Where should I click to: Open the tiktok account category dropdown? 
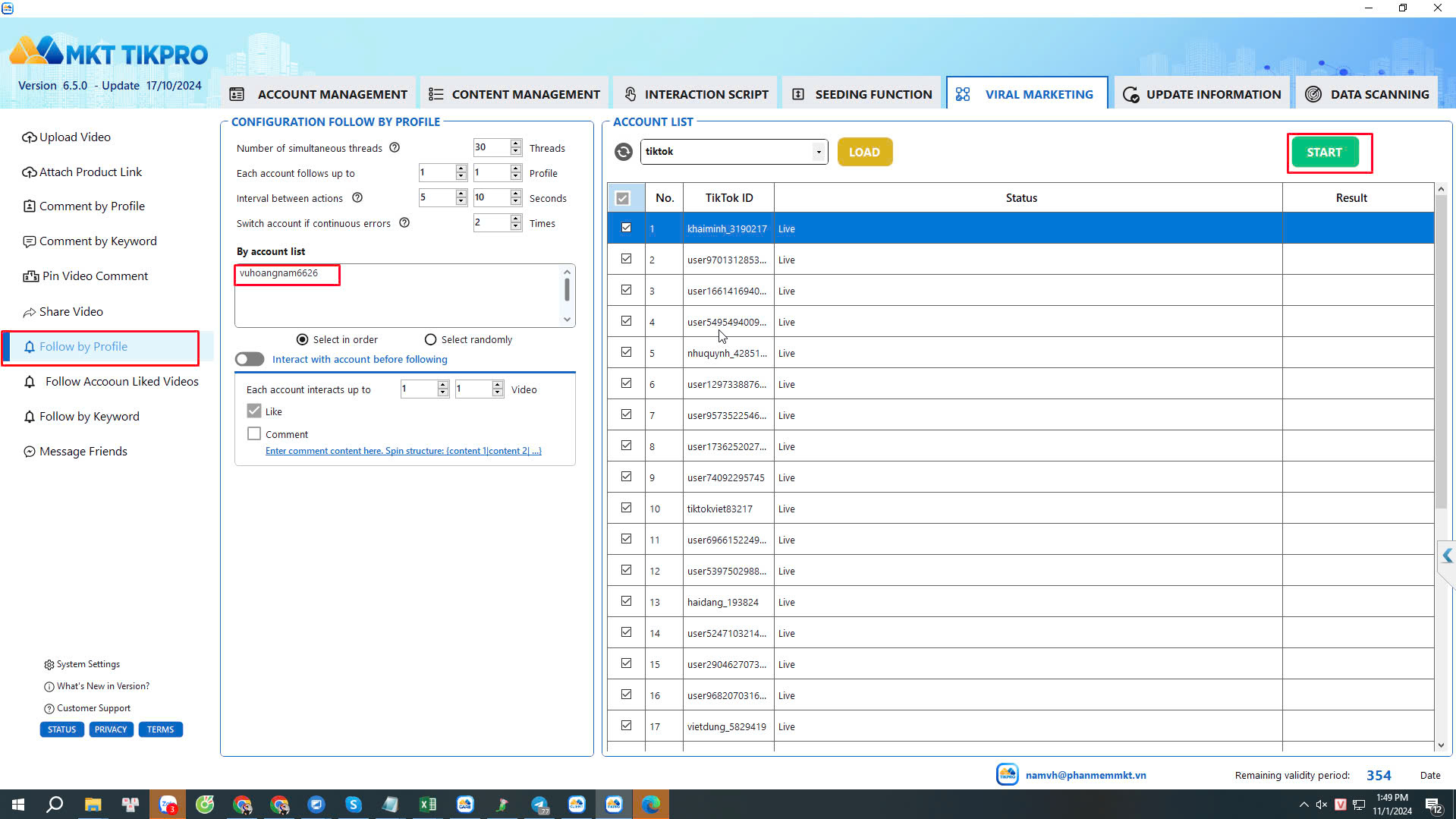point(819,152)
